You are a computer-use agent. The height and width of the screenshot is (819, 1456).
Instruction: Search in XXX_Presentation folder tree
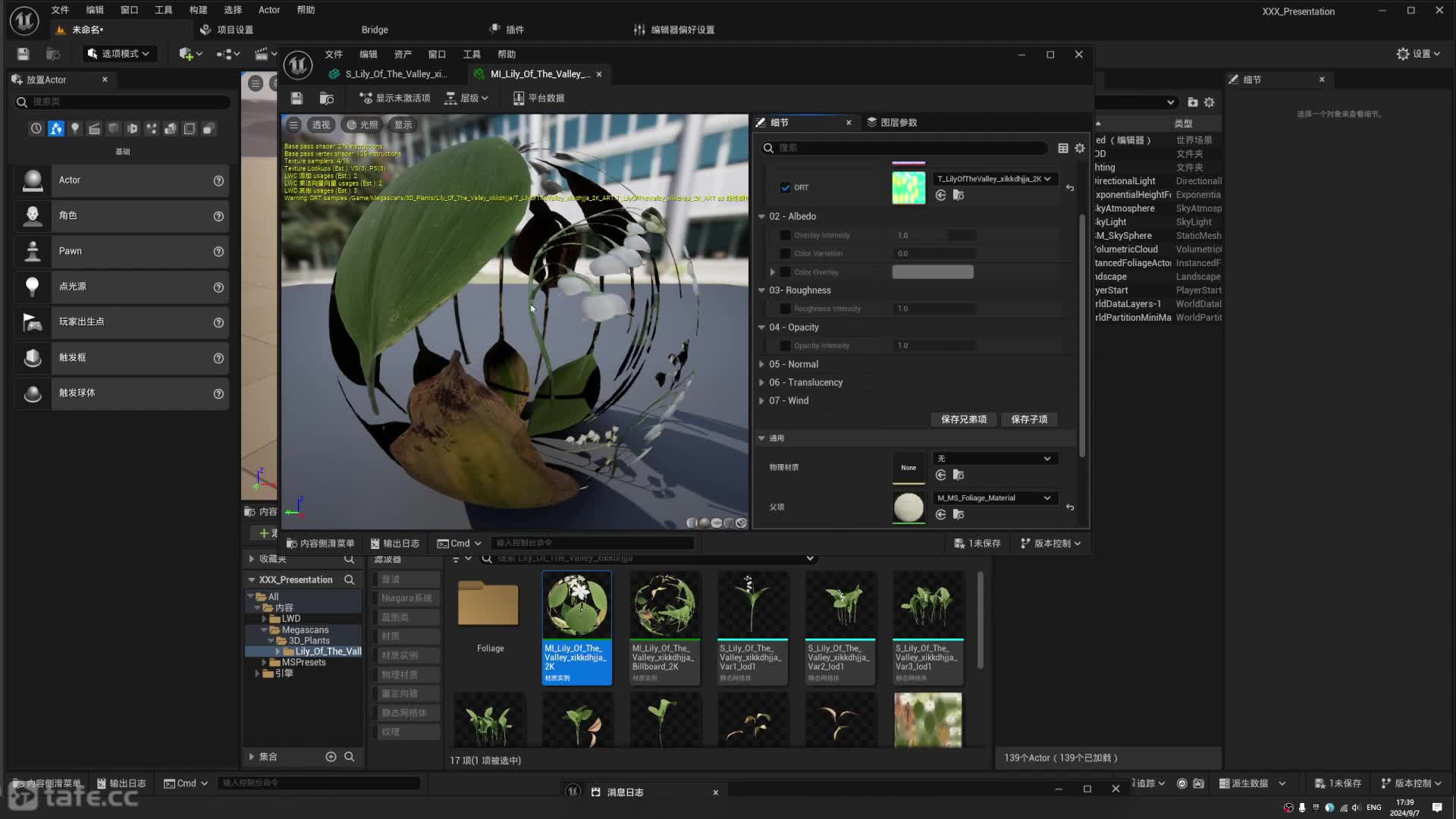tap(349, 580)
